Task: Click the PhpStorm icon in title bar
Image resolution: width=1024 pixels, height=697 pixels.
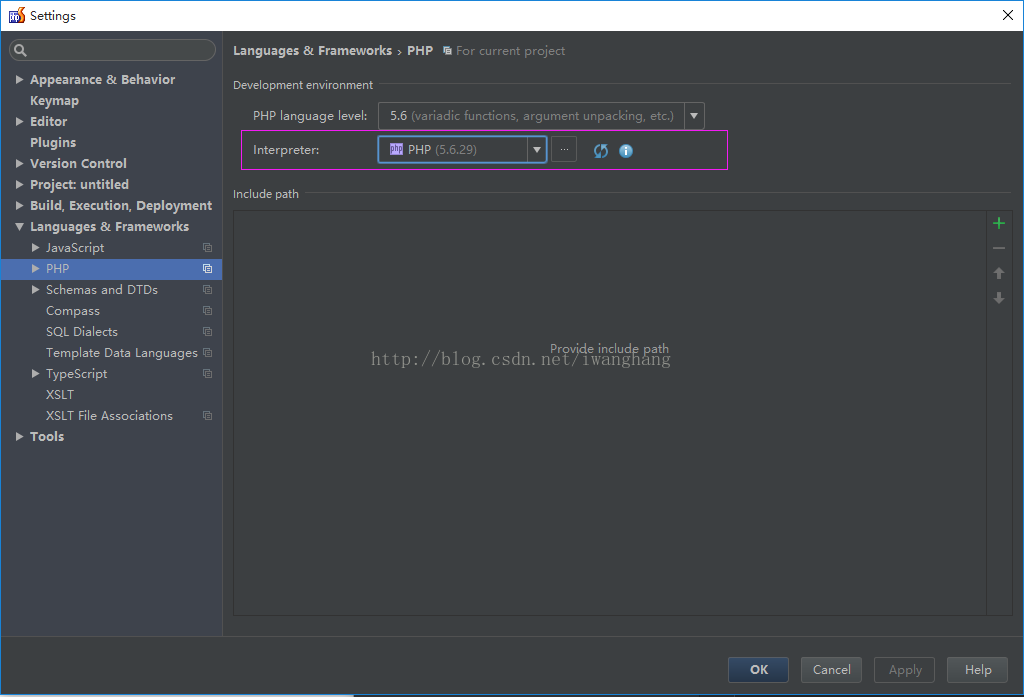Action: point(16,15)
